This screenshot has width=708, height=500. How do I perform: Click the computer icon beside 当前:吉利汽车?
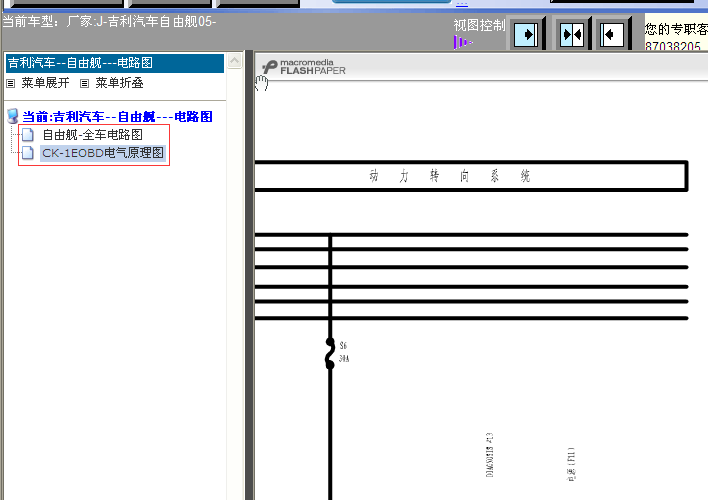(13, 116)
